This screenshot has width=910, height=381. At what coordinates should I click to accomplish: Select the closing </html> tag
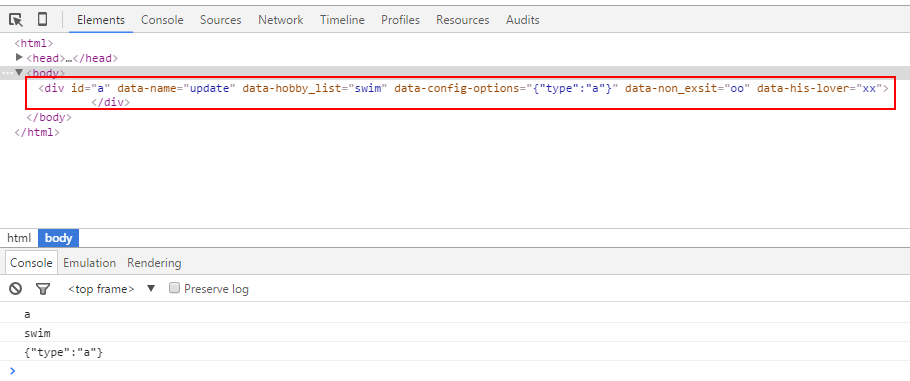click(37, 132)
